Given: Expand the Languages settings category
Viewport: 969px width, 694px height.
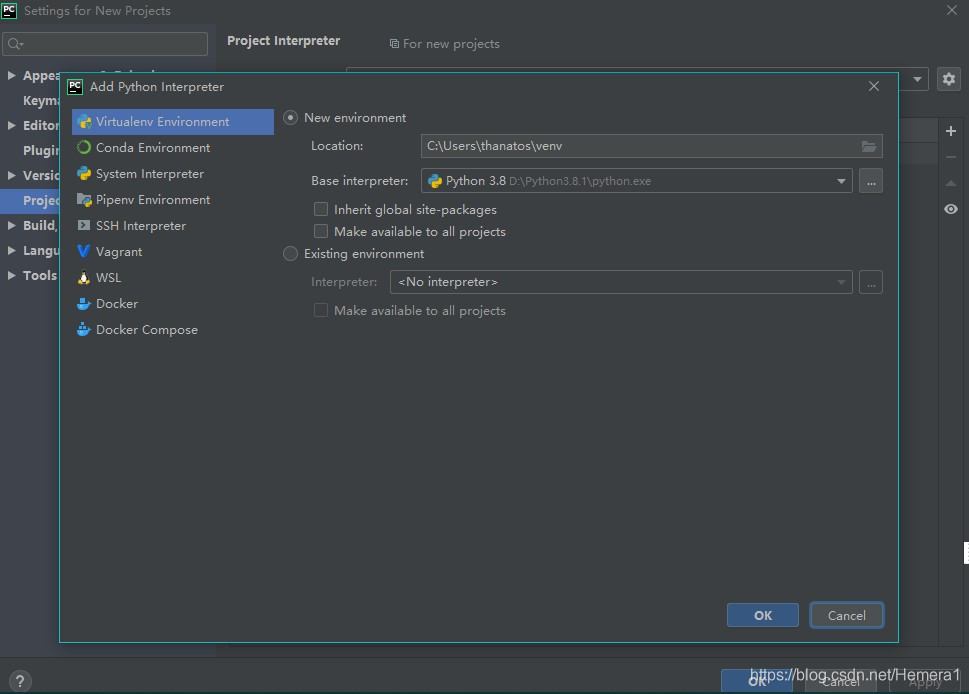Looking at the screenshot, I should [x=12, y=250].
